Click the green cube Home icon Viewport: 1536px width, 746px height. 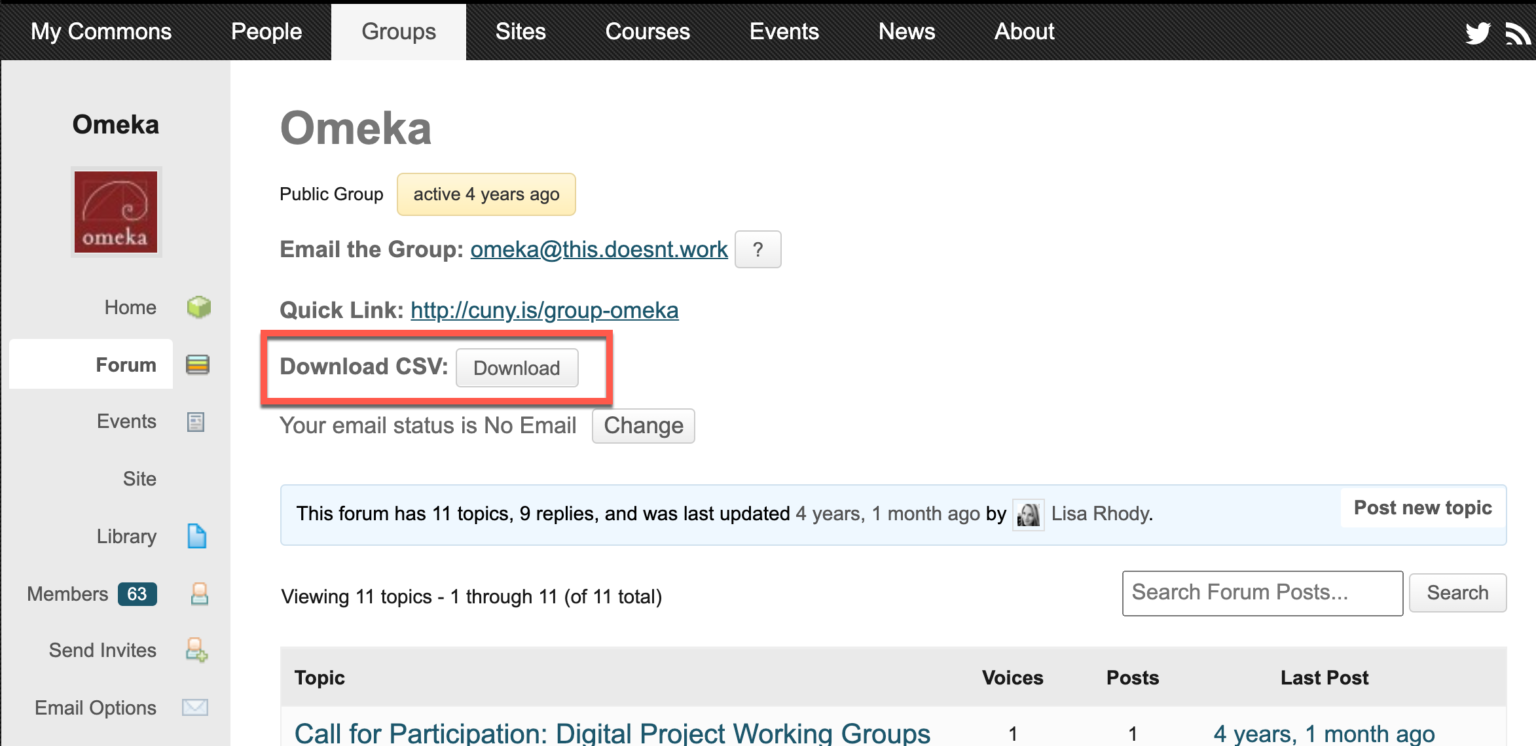[198, 307]
